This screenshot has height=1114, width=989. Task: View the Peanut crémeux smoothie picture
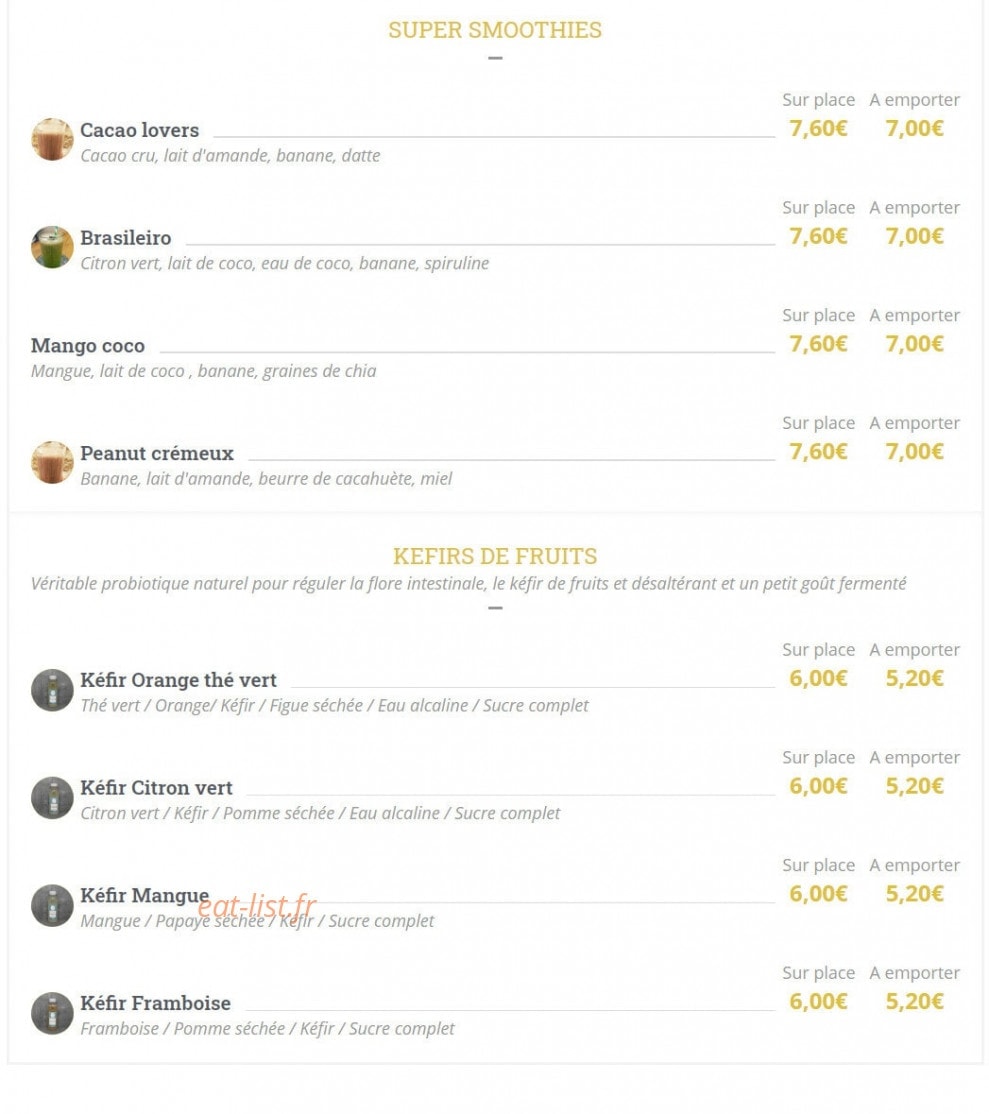click(52, 463)
